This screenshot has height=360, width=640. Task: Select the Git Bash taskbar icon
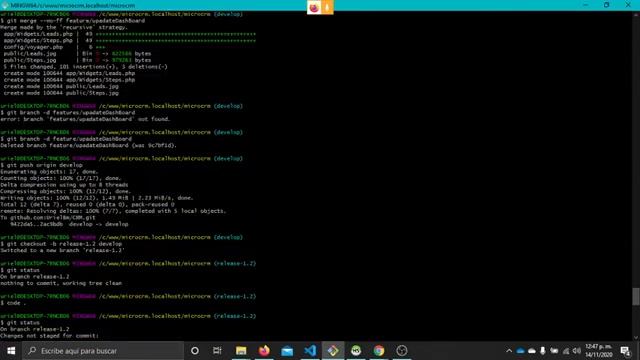333,351
